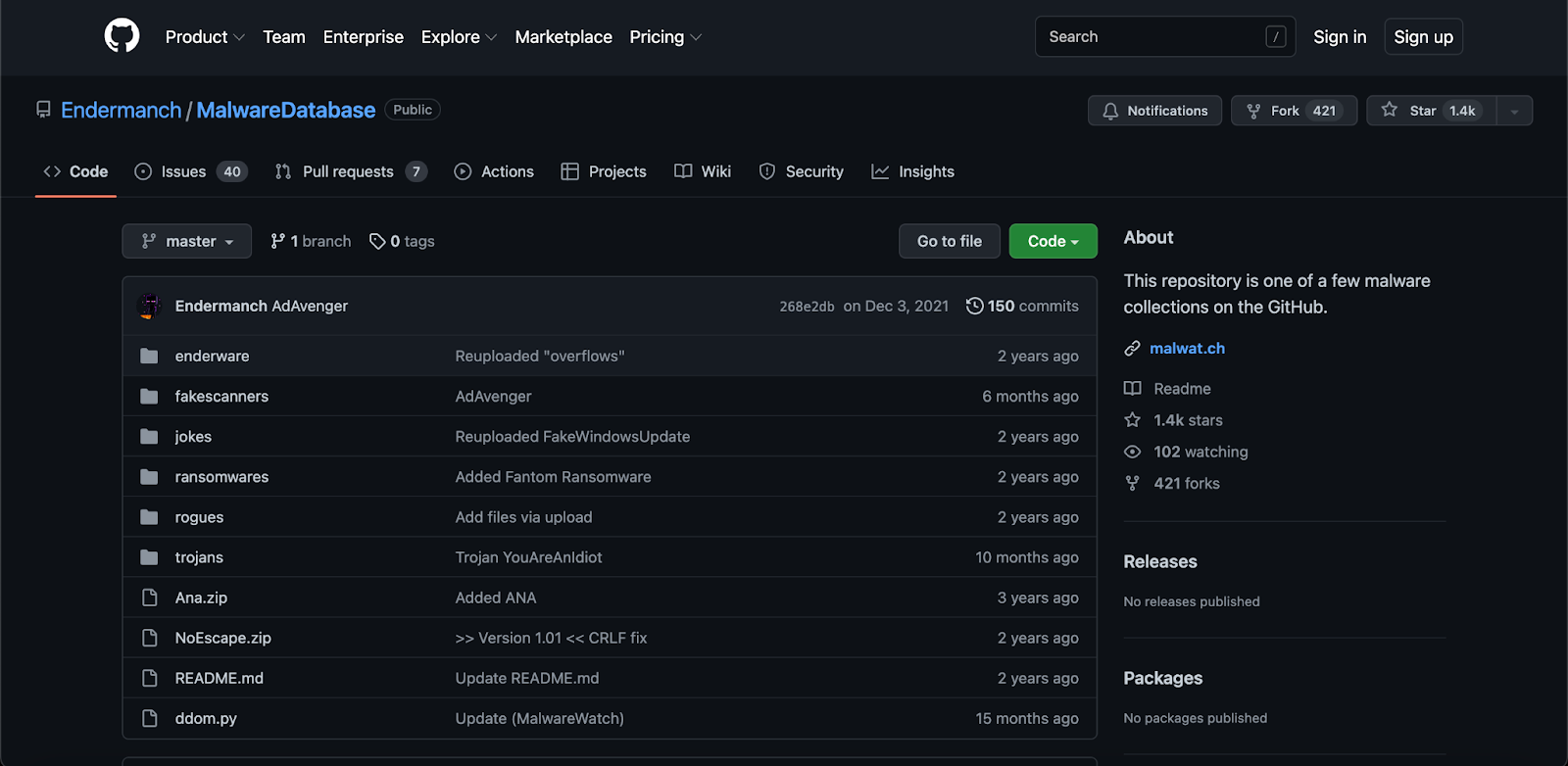Click the ddom.py file icon
Screen dimensions: 1568x766
tap(149, 718)
